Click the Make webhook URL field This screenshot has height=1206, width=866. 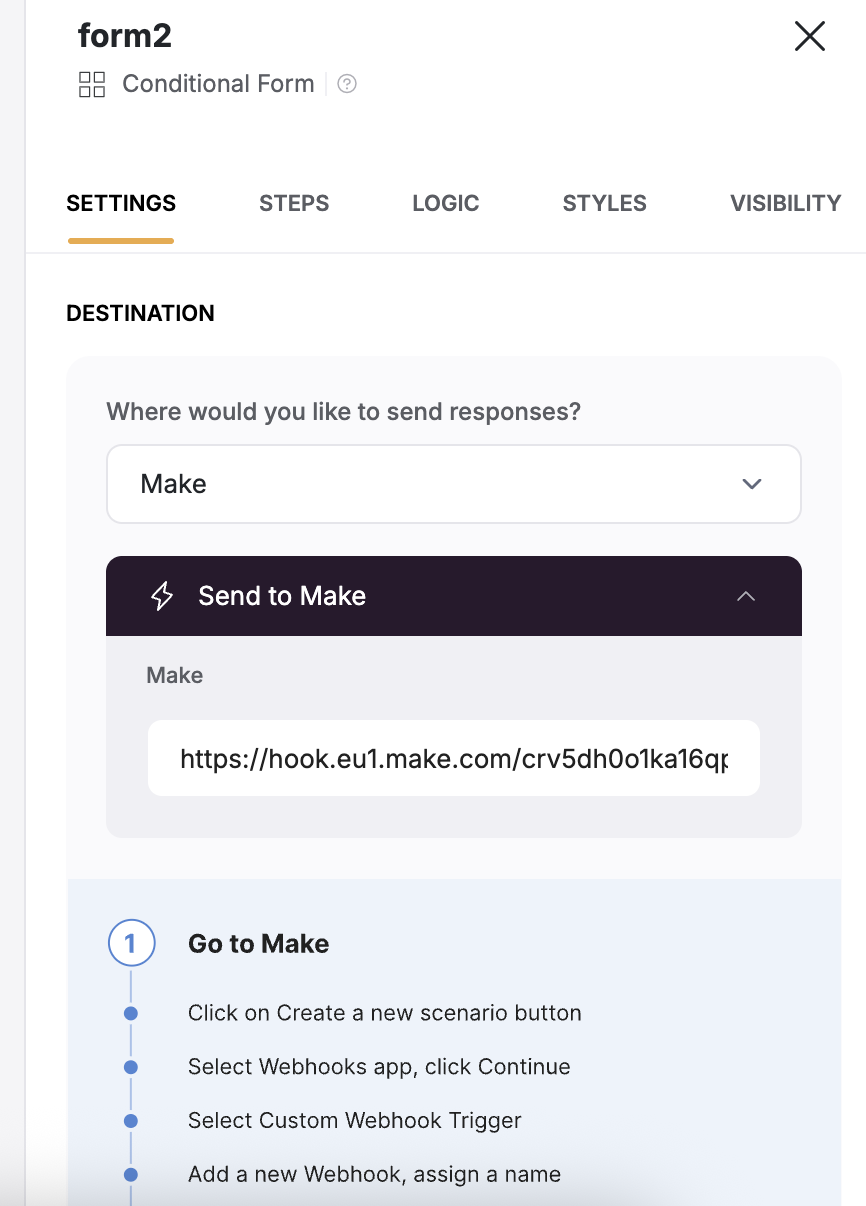point(454,758)
